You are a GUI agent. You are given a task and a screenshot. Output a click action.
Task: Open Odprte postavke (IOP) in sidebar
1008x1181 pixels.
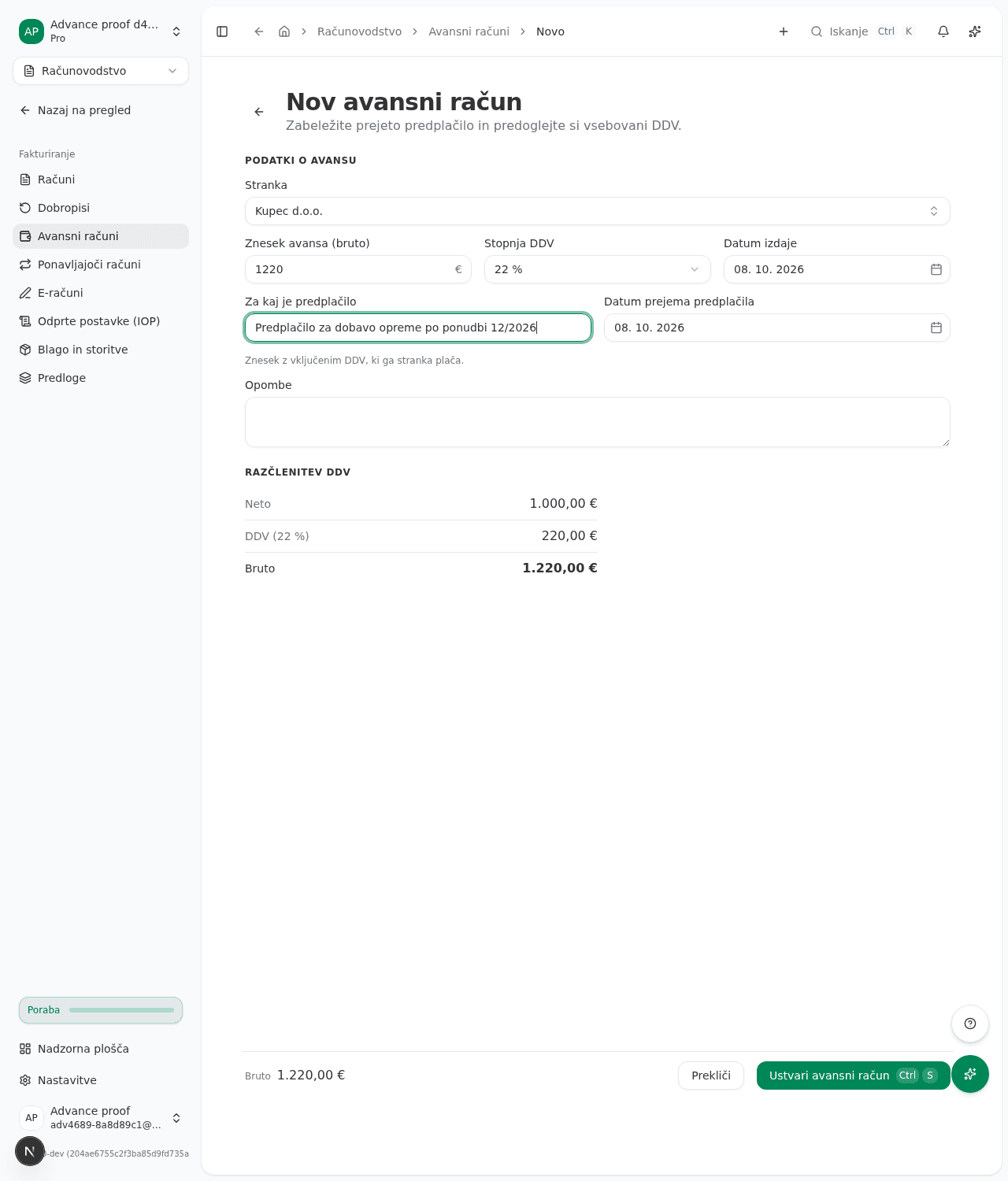click(101, 321)
